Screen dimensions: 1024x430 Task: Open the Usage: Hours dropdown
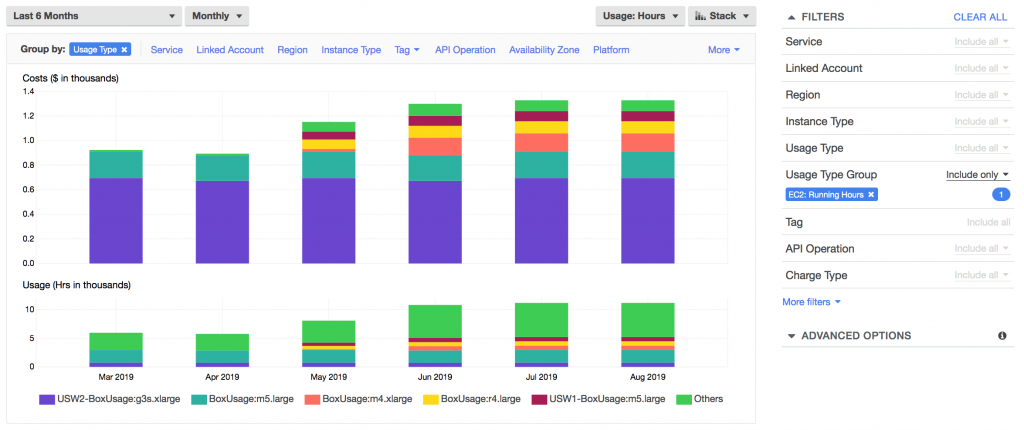point(639,16)
